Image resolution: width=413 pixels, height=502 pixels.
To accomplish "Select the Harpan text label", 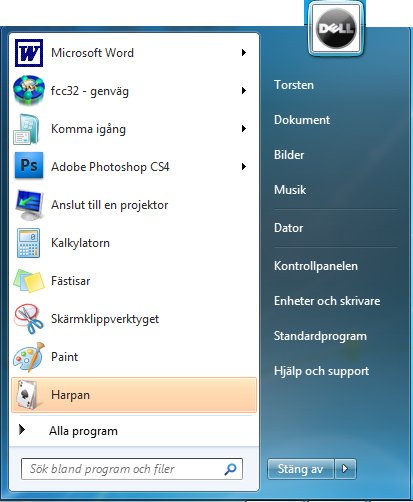I will (x=70, y=395).
